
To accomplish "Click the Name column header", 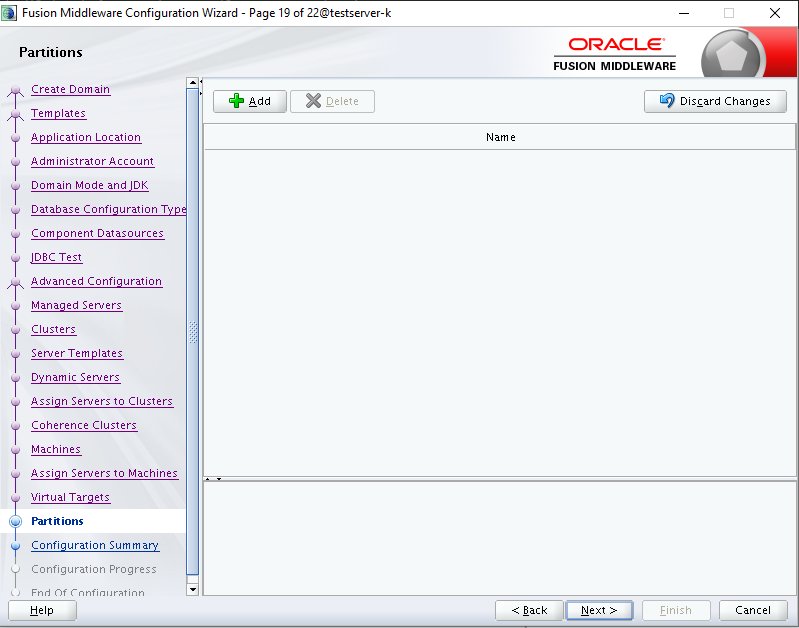I will pyautogui.click(x=500, y=137).
